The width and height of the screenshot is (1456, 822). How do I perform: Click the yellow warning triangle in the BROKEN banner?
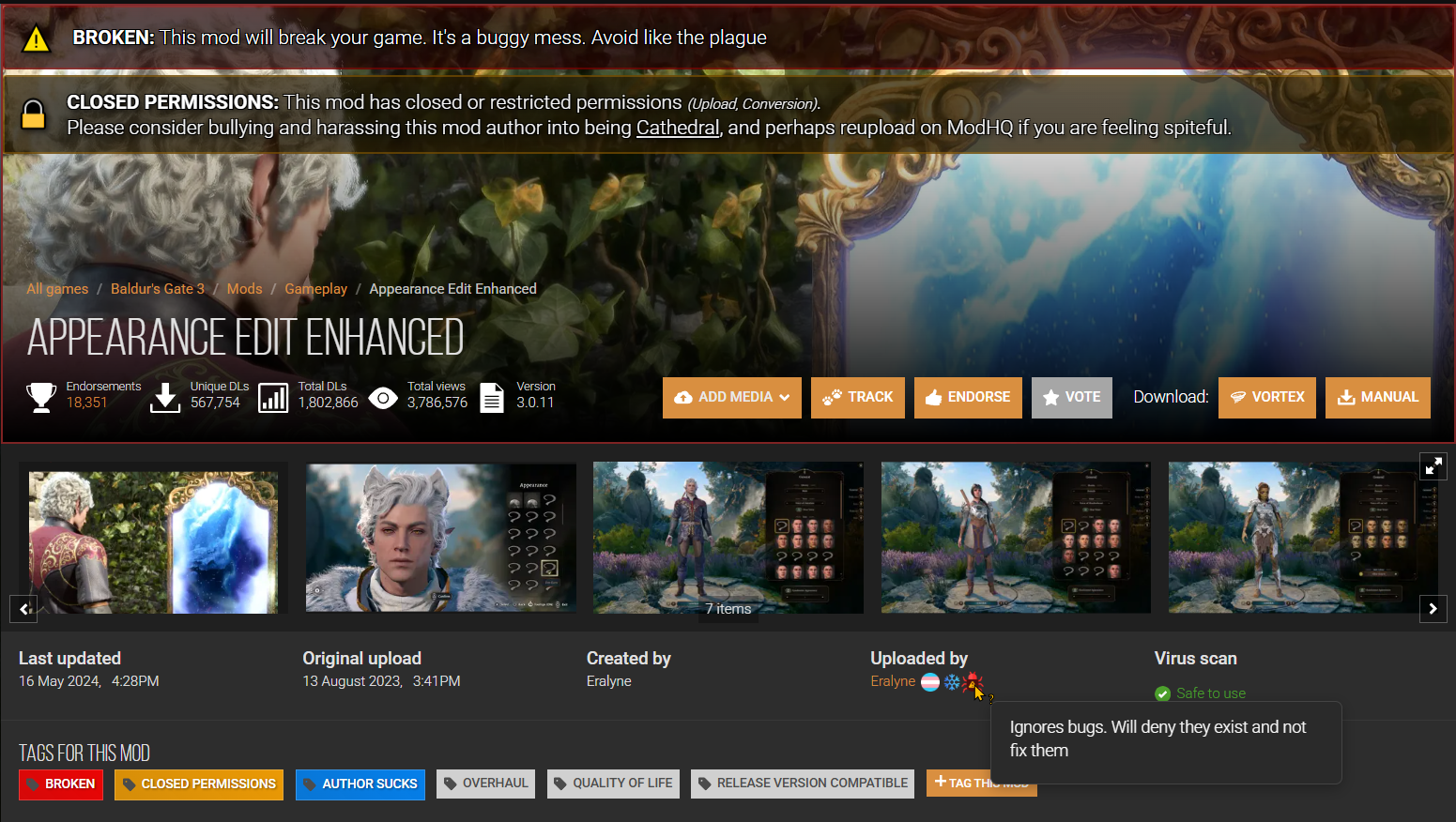point(36,38)
